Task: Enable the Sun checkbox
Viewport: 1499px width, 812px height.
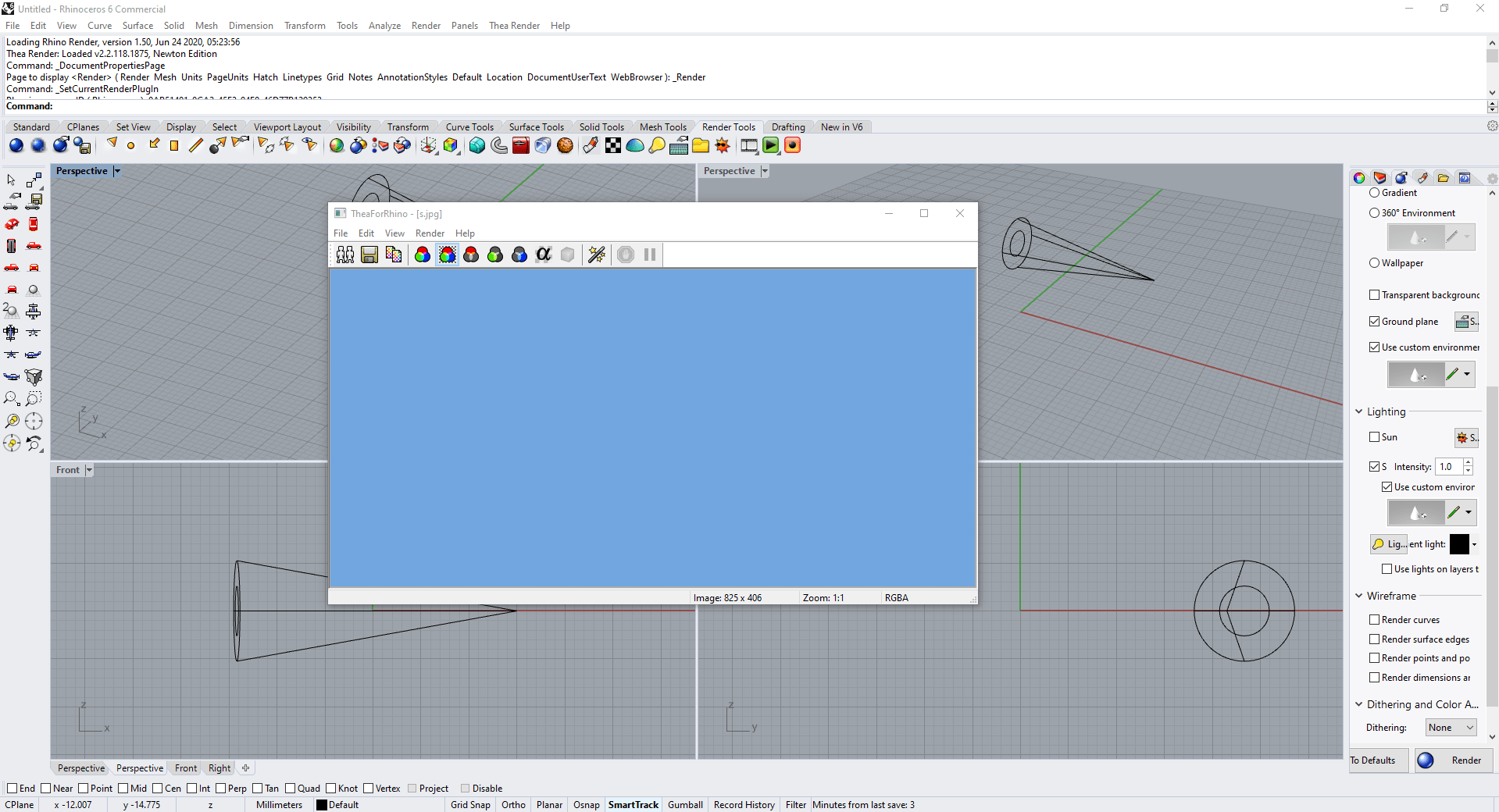Action: [x=1375, y=437]
